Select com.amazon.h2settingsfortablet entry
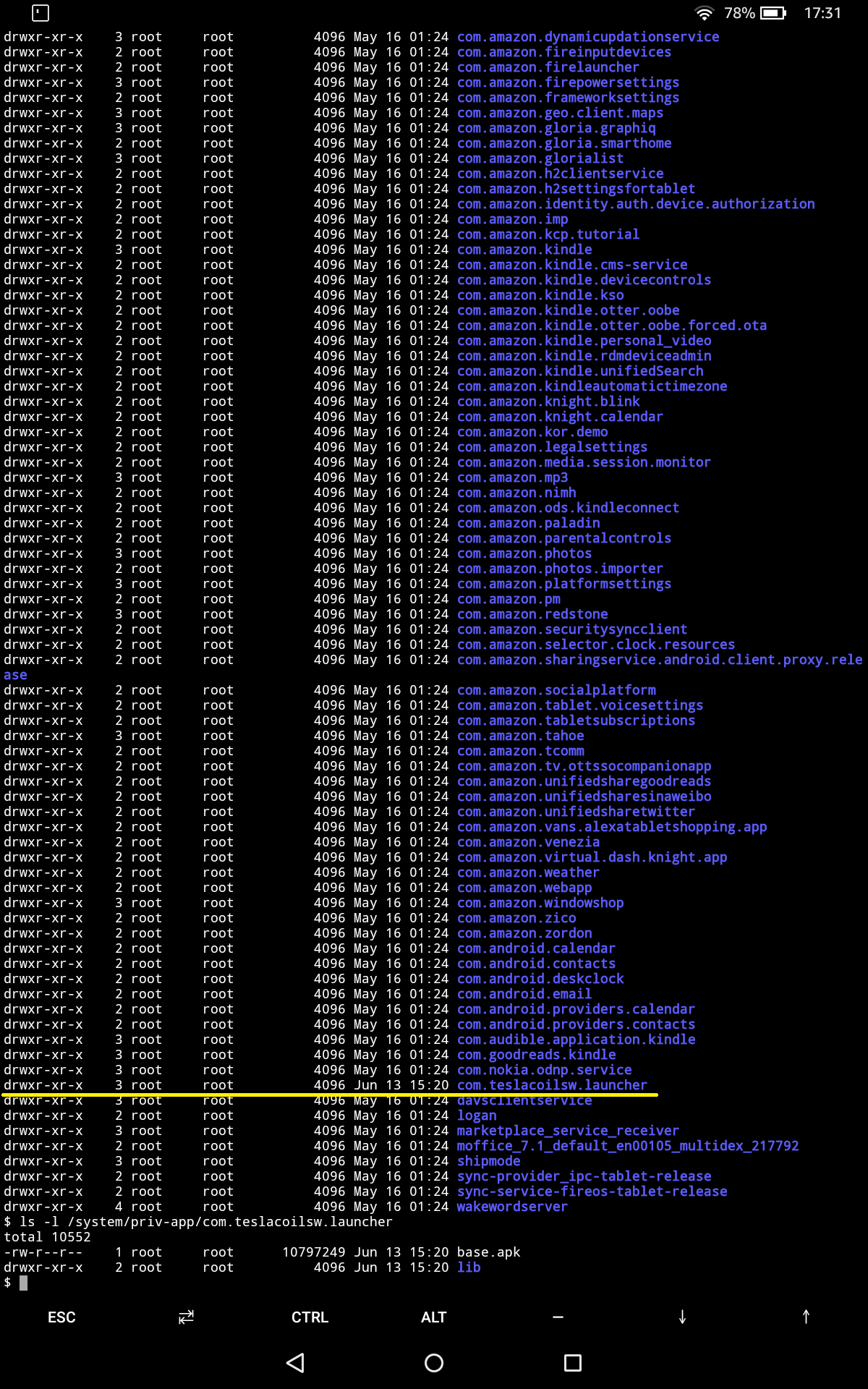Image resolution: width=868 pixels, height=1389 pixels. coord(576,189)
